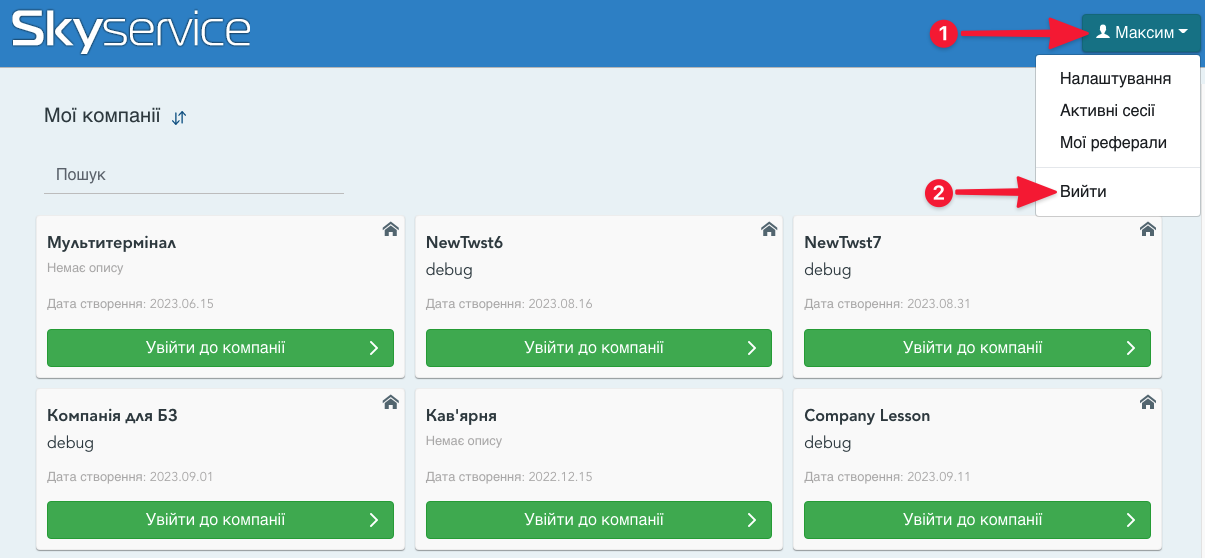Click the Пошук search field

point(194,175)
